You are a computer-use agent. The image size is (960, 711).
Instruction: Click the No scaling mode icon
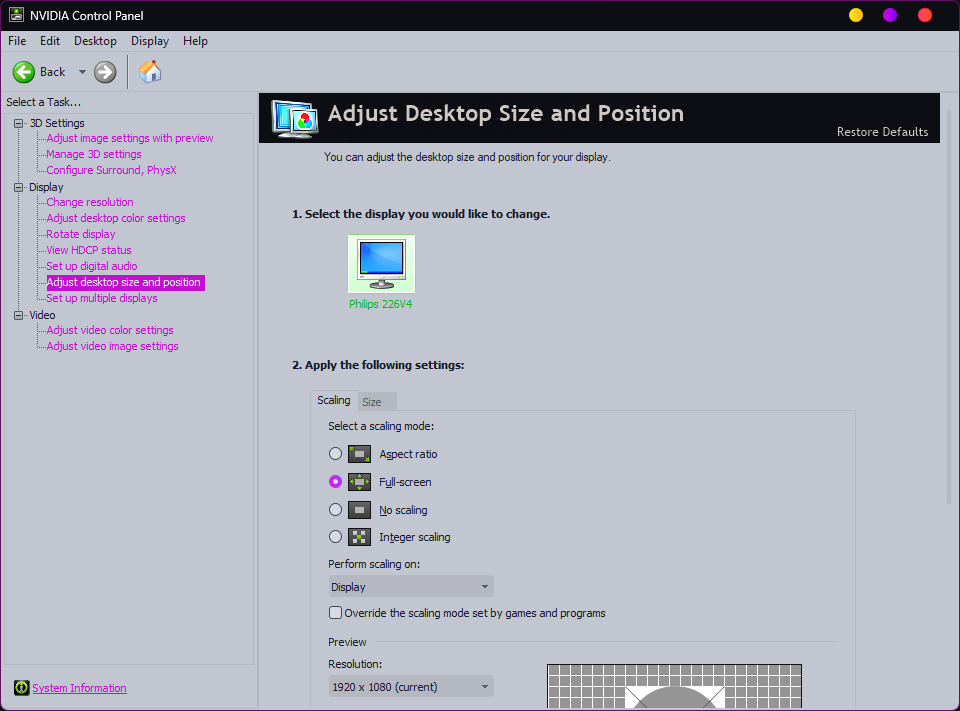[x=359, y=510]
